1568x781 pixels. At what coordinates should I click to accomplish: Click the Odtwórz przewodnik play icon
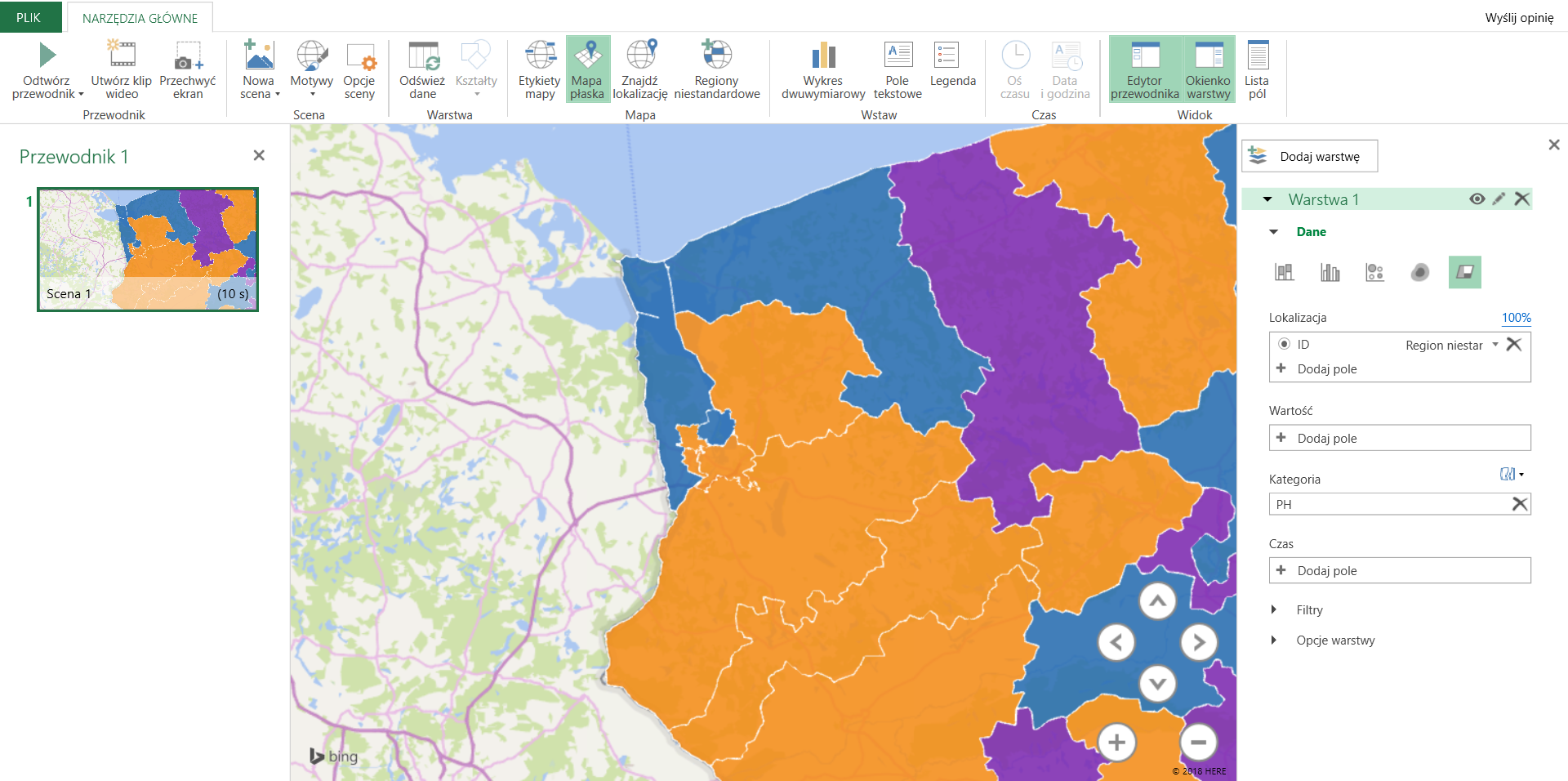click(47, 56)
